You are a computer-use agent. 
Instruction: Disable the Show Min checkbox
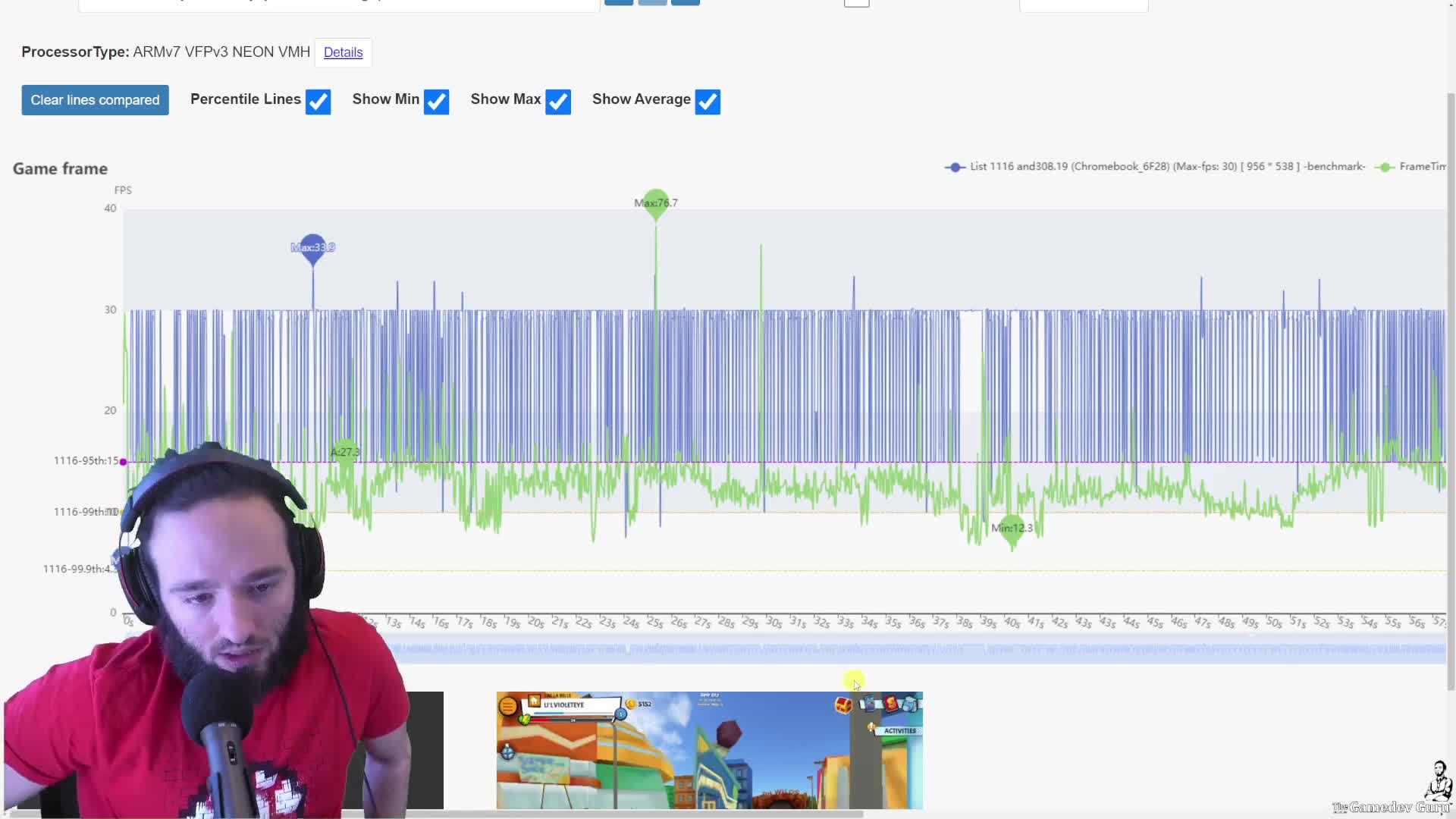437,102
